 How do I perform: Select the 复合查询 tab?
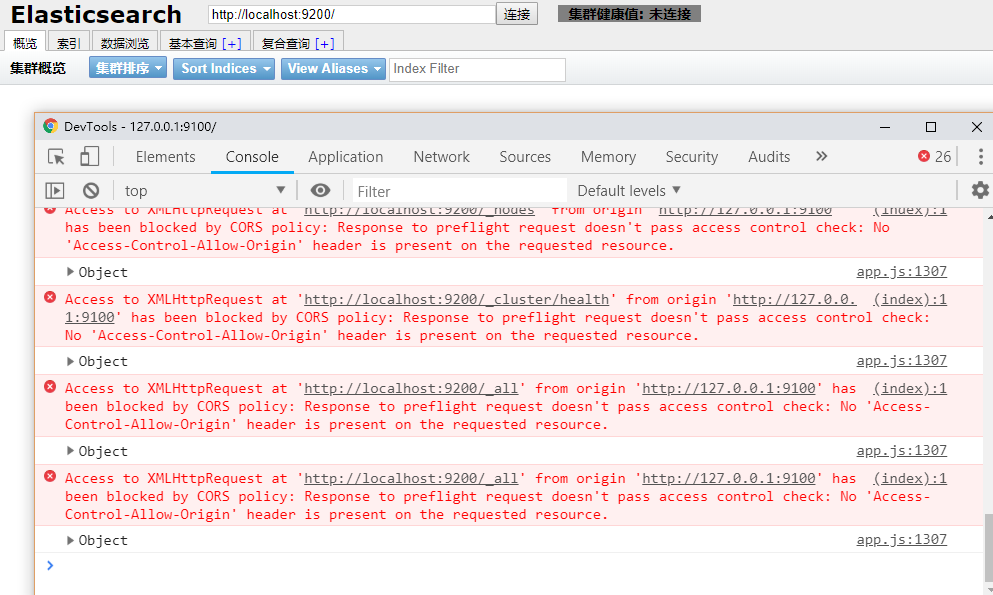click(x=286, y=43)
